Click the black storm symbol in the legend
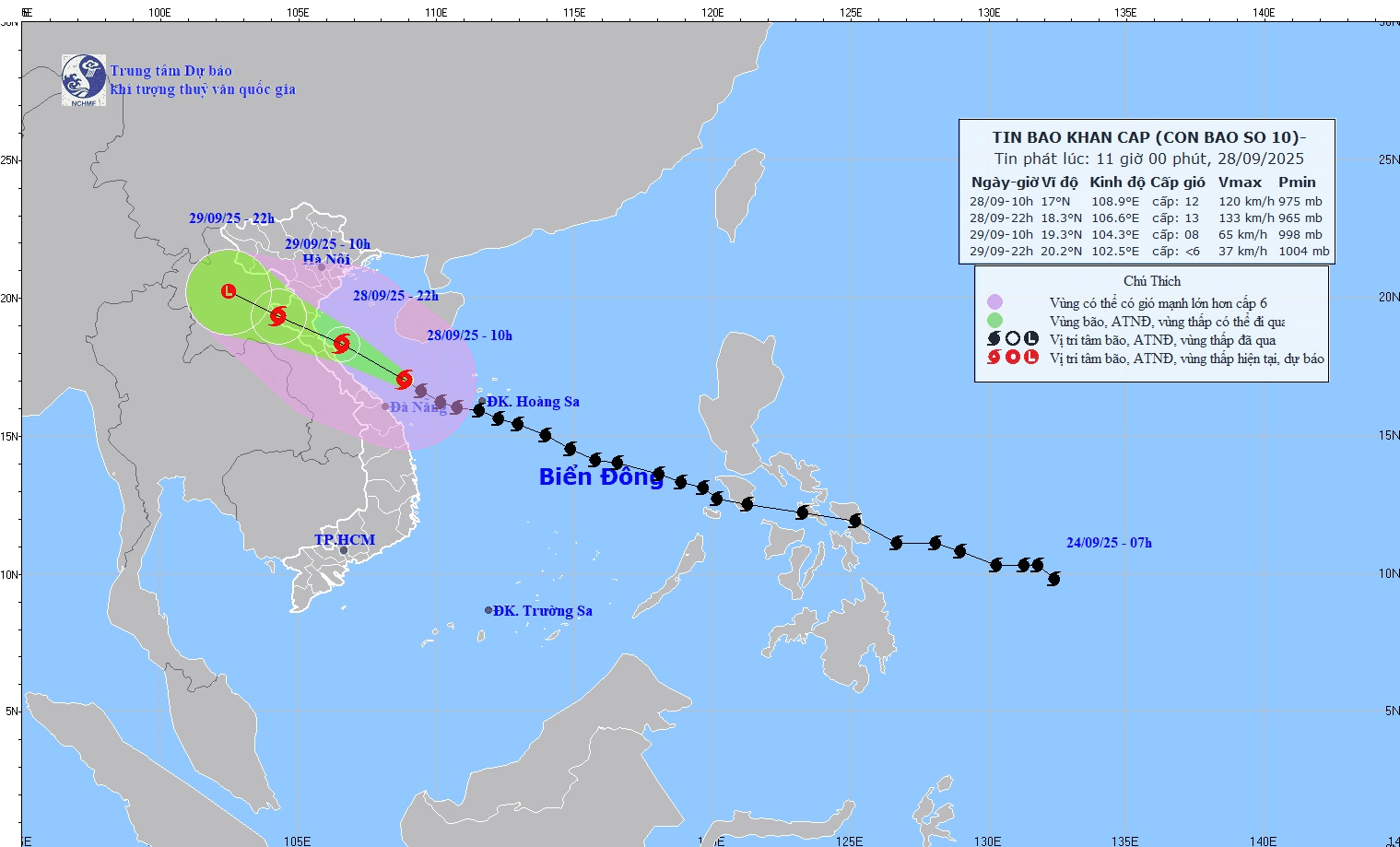This screenshot has width=1400, height=847. click(x=994, y=339)
